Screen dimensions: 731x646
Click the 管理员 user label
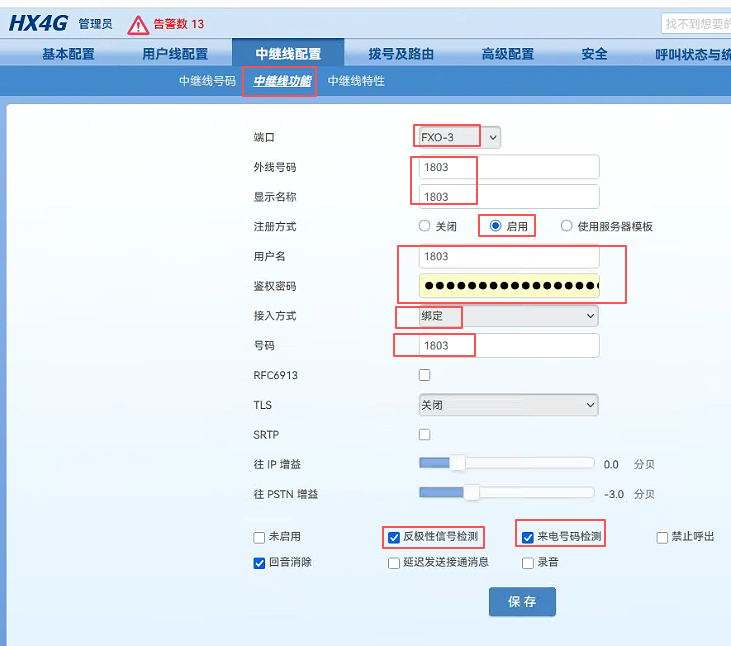tap(96, 24)
